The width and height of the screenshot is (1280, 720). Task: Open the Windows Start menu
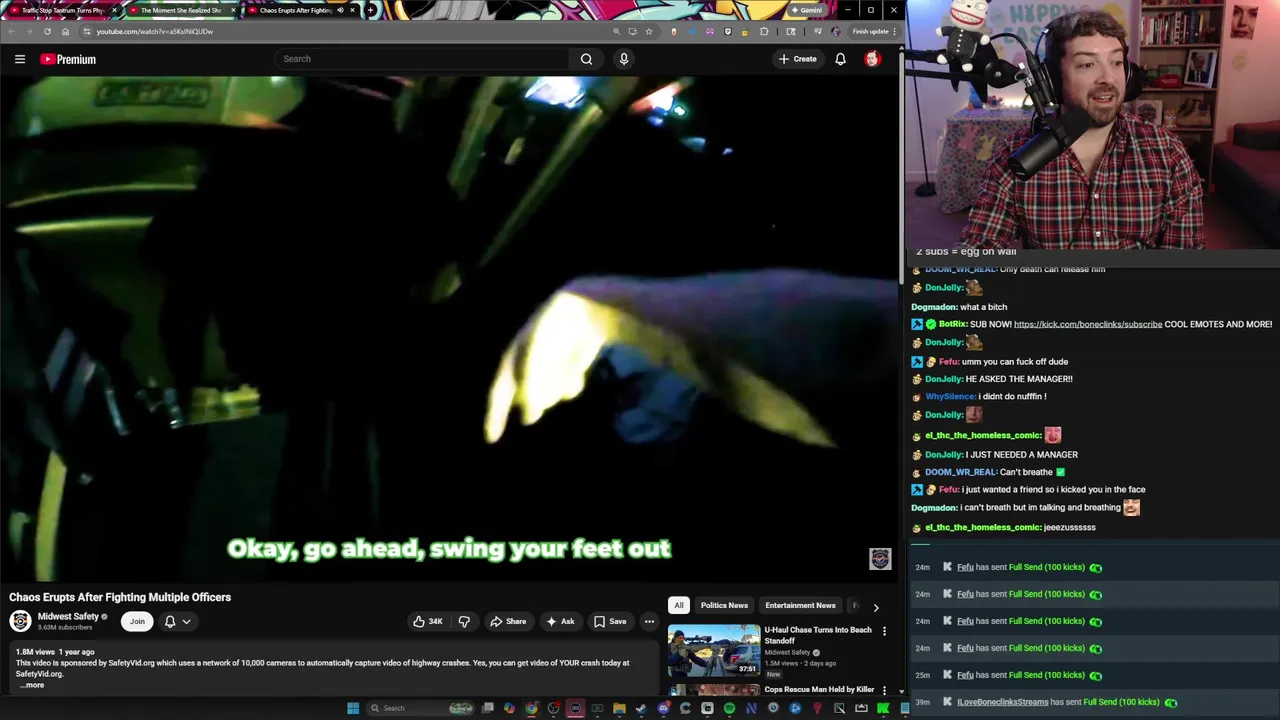pos(353,708)
